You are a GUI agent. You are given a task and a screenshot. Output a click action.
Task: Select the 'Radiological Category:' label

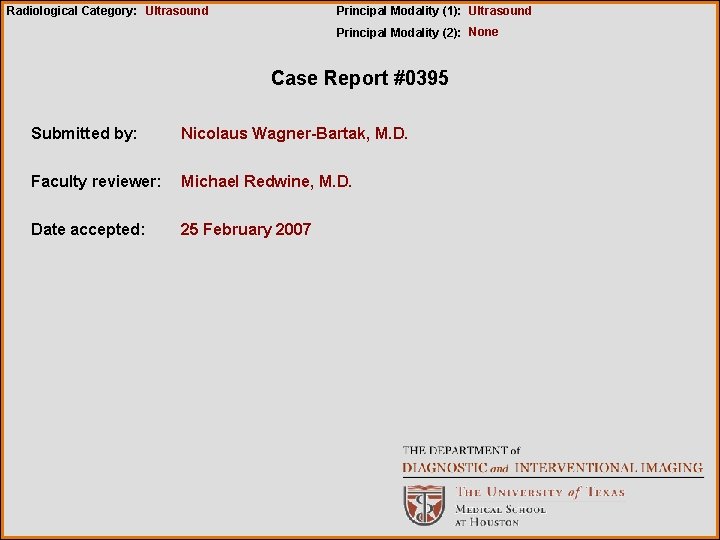pos(72,11)
